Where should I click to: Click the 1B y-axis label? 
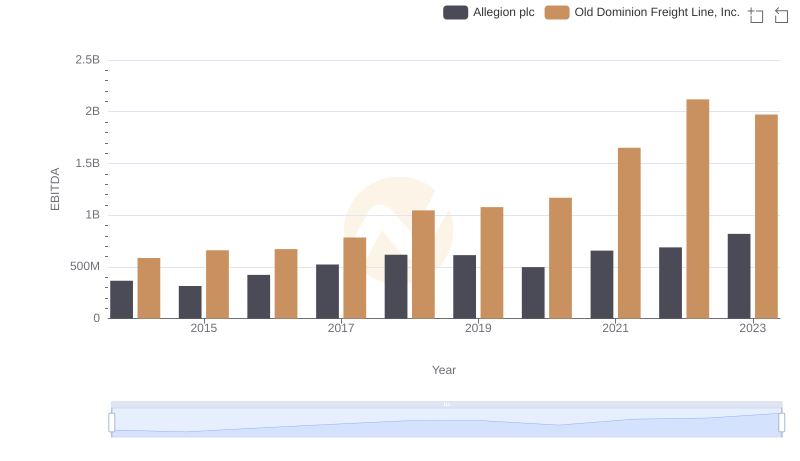click(92, 215)
